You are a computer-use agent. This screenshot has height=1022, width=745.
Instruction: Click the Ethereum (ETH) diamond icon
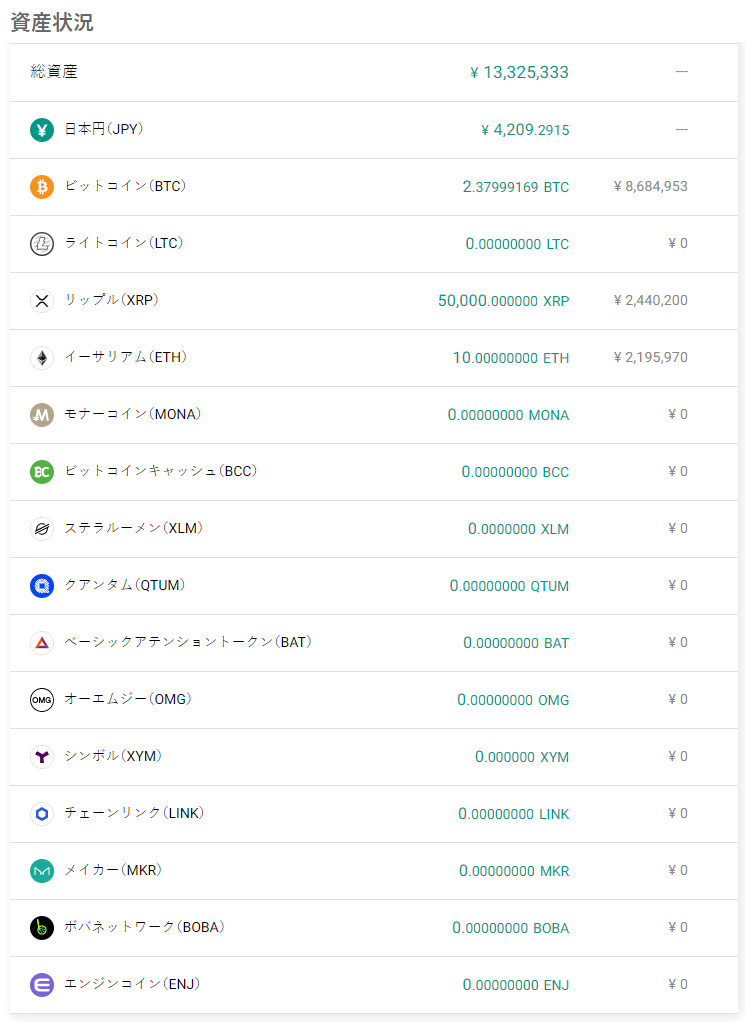click(x=42, y=358)
